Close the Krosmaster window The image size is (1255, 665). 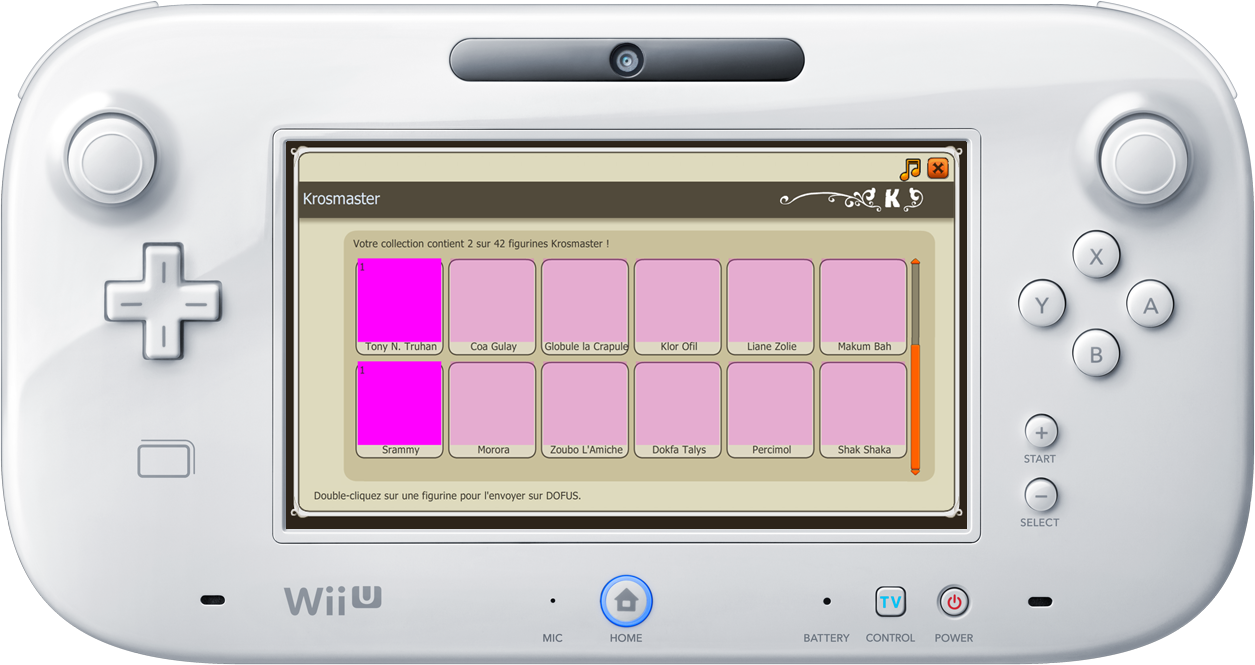click(x=937, y=169)
